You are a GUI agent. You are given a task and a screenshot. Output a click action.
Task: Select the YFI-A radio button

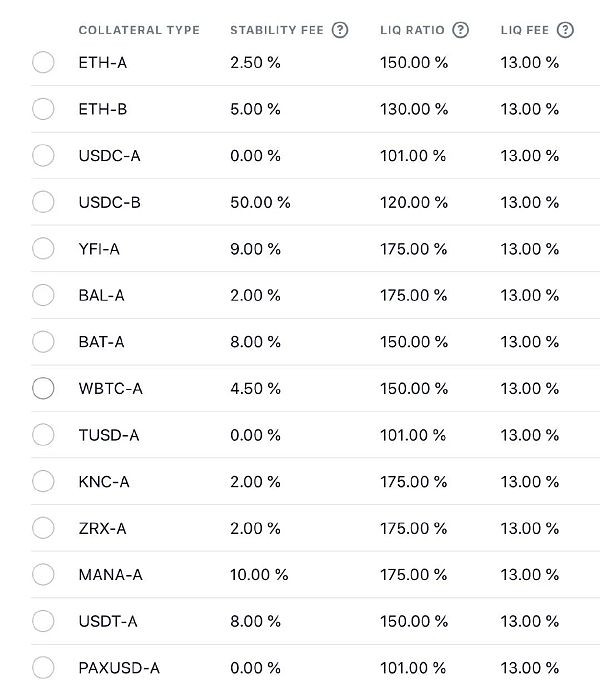coord(43,248)
